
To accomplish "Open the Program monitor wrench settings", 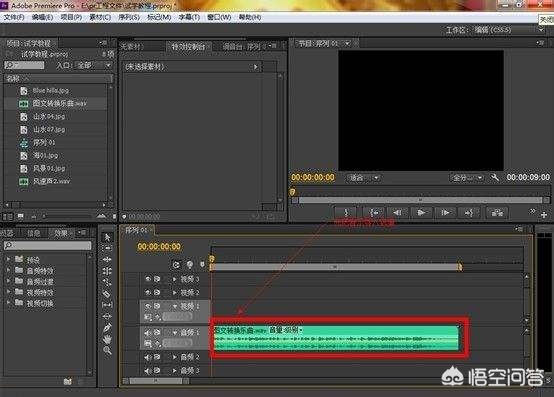I will click(x=495, y=177).
